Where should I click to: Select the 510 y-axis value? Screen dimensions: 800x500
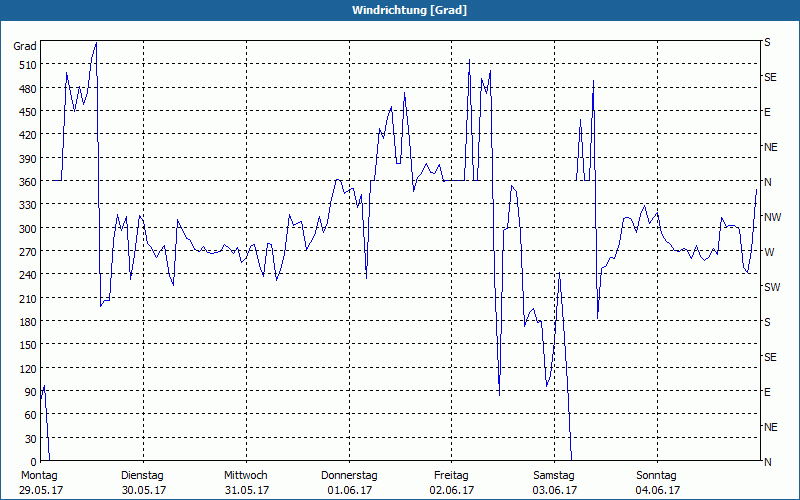(28, 65)
